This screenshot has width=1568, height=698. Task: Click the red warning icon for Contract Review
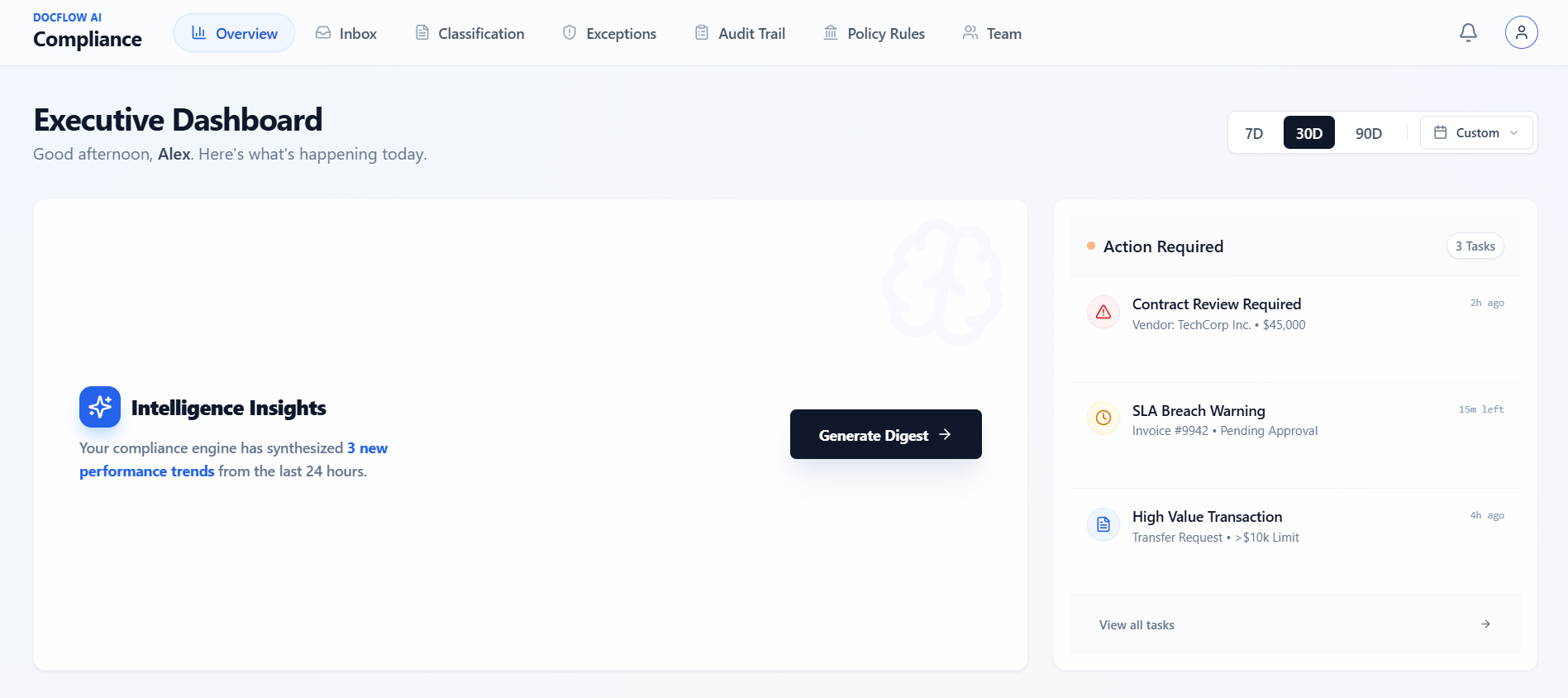pos(1103,312)
